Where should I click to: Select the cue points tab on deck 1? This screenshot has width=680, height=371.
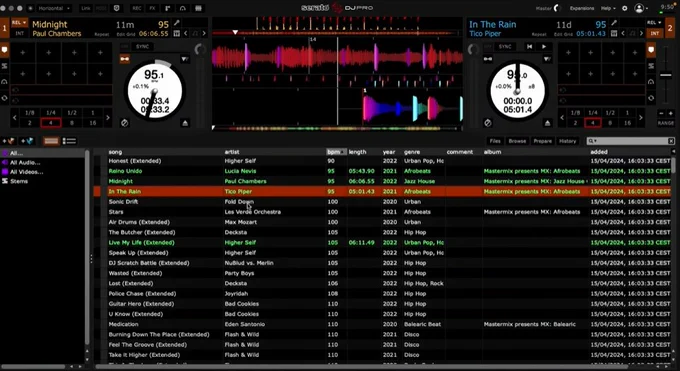click(x=4, y=50)
